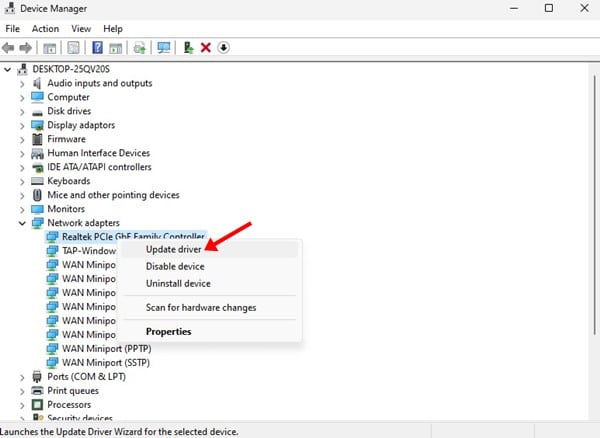The image size is (600, 438).
Task: Select Realtek PCIe GbE Family Controller
Action: coord(133,237)
